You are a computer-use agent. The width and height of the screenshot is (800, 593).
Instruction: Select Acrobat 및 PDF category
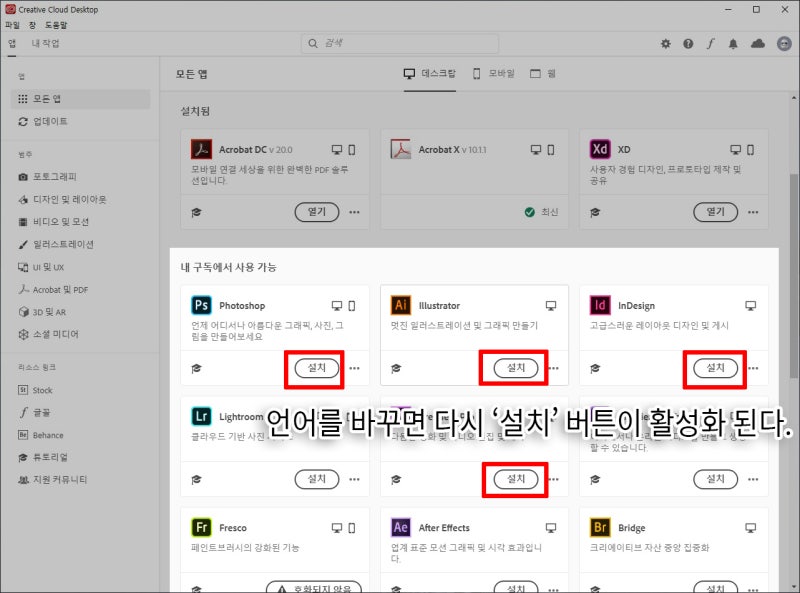tap(53, 289)
